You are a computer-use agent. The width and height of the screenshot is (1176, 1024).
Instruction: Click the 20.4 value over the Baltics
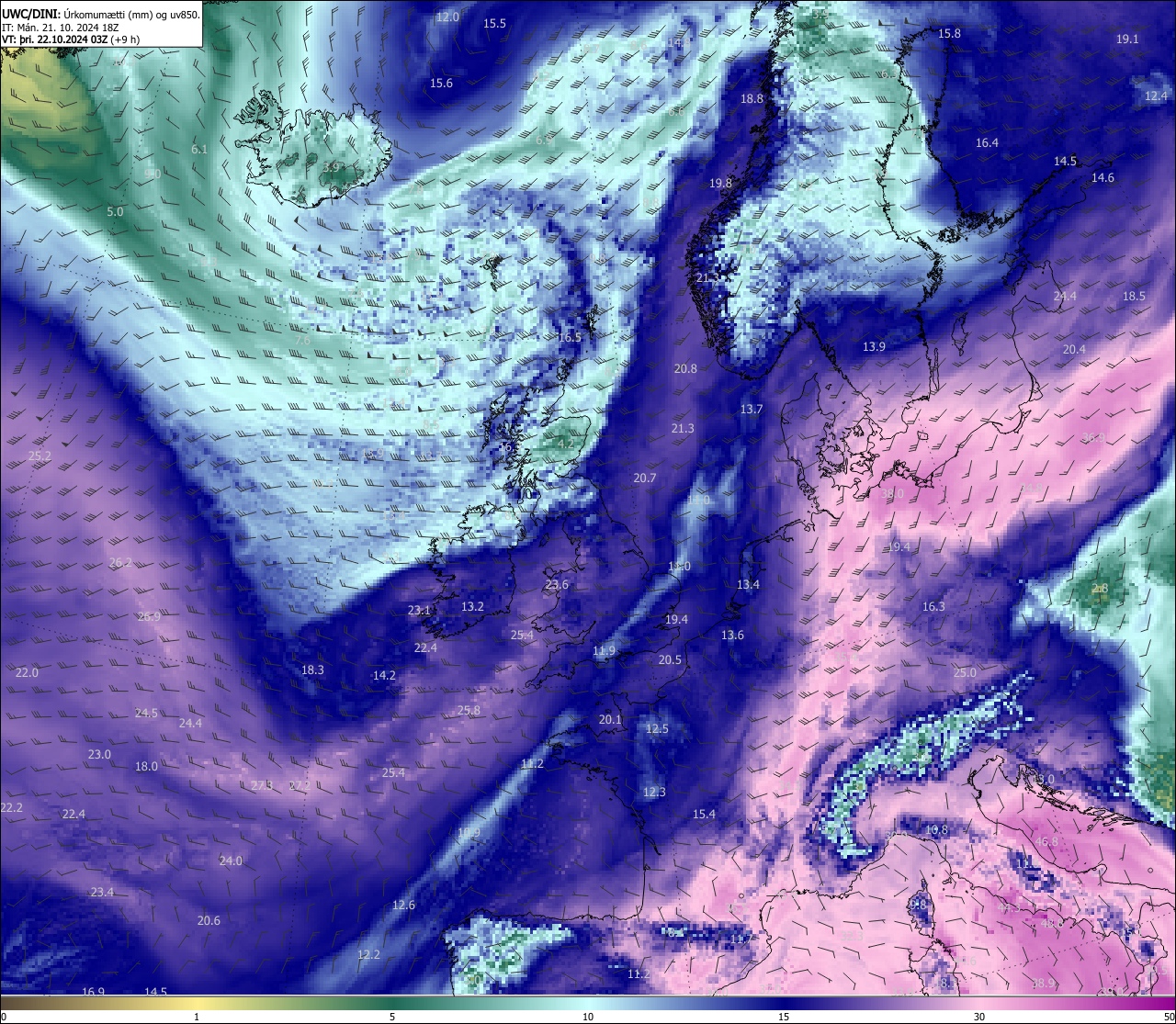[x=1074, y=349]
